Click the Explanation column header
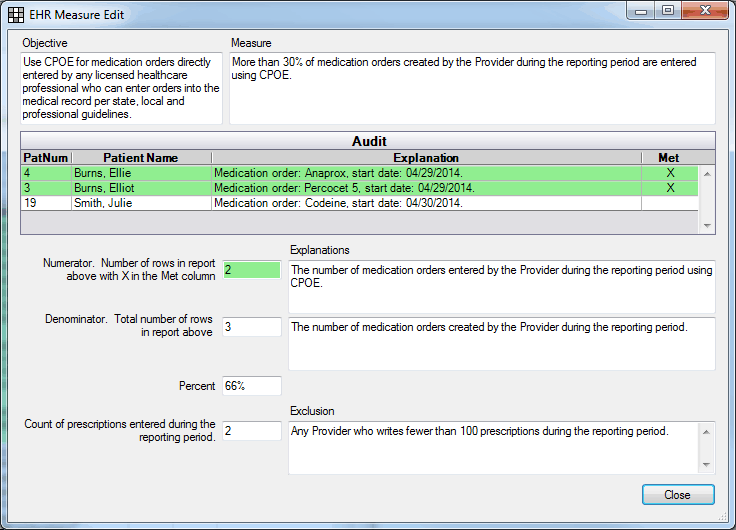This screenshot has width=736, height=530. tap(426, 158)
